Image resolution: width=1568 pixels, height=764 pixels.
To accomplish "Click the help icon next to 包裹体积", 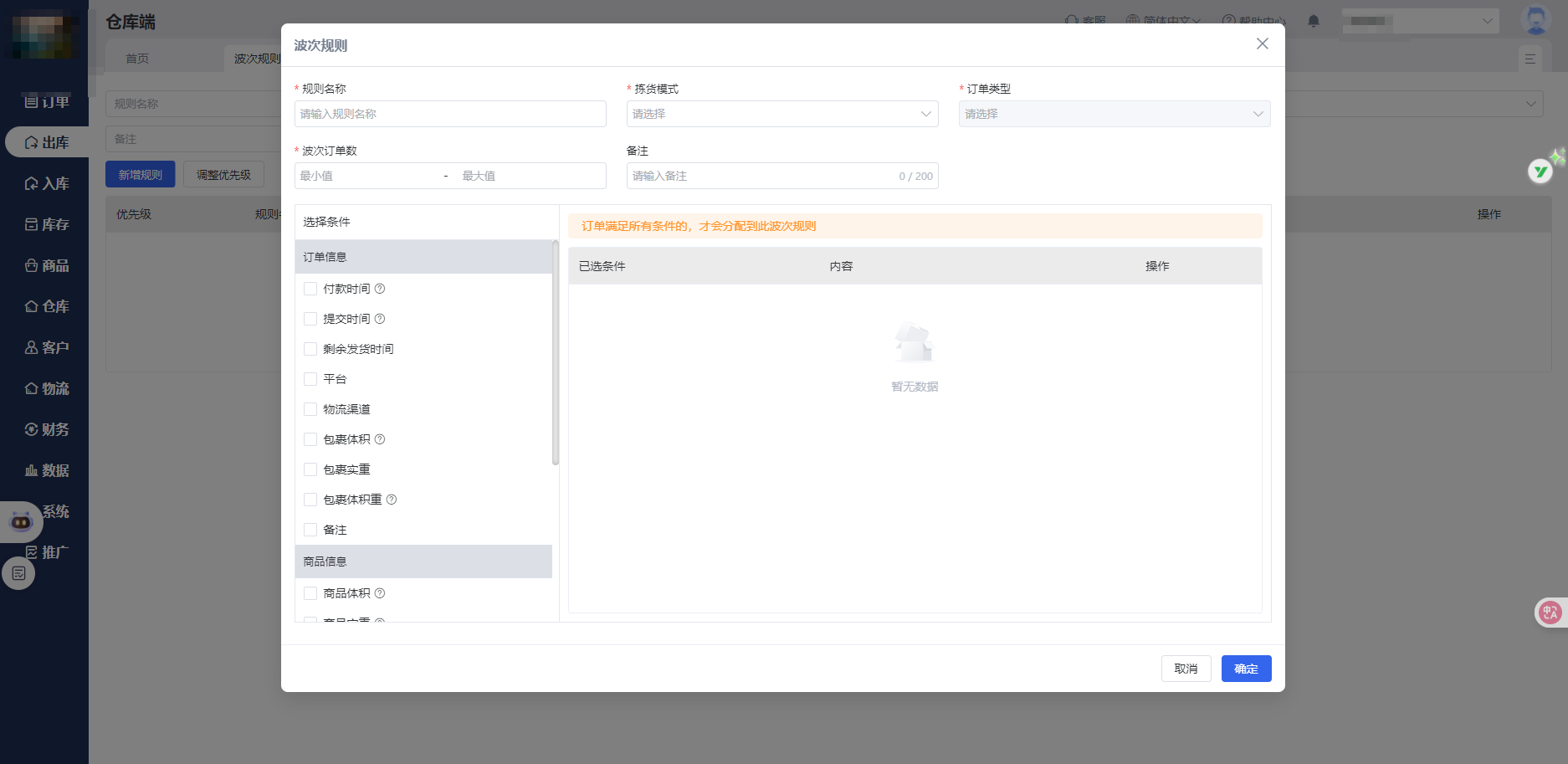I will point(380,439).
